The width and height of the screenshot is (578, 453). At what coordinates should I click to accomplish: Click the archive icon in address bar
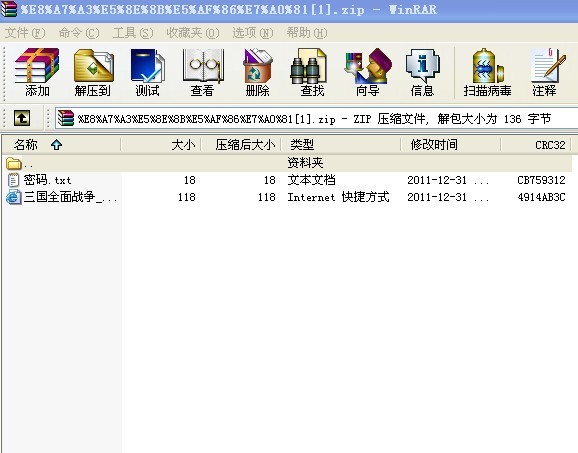pos(66,118)
